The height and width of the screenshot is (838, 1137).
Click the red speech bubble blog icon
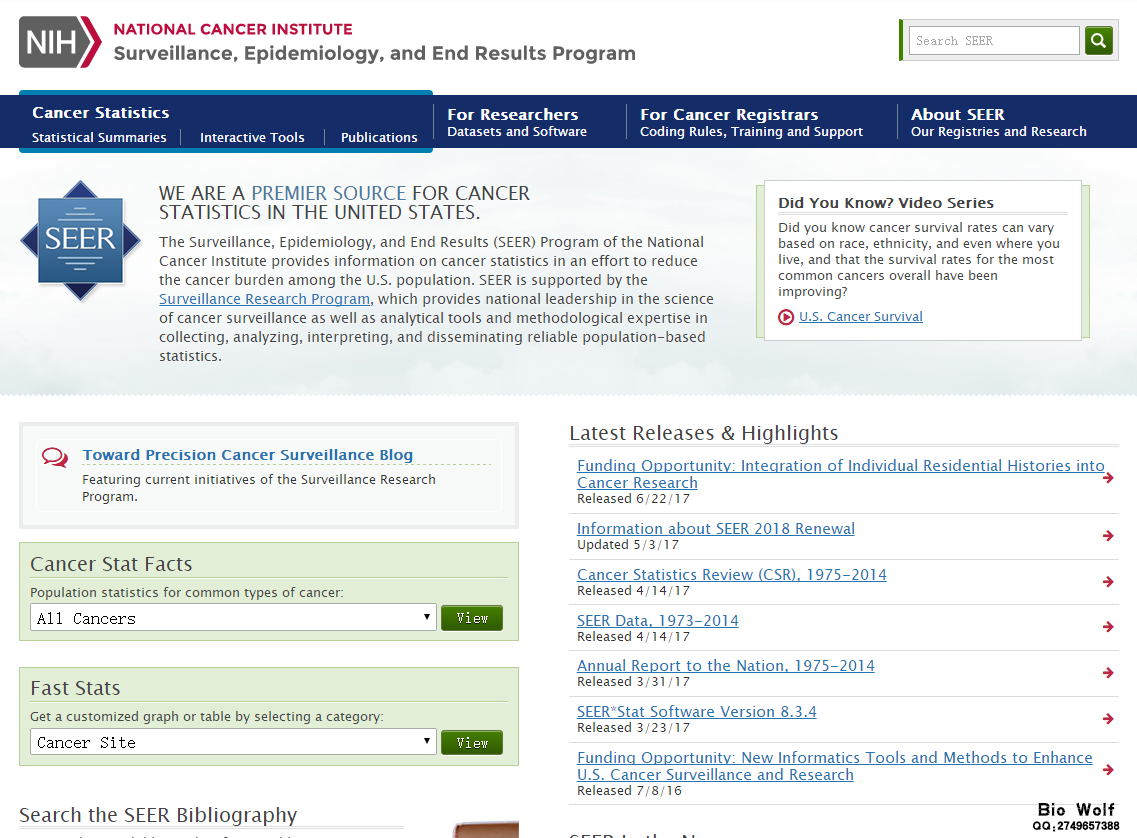55,457
